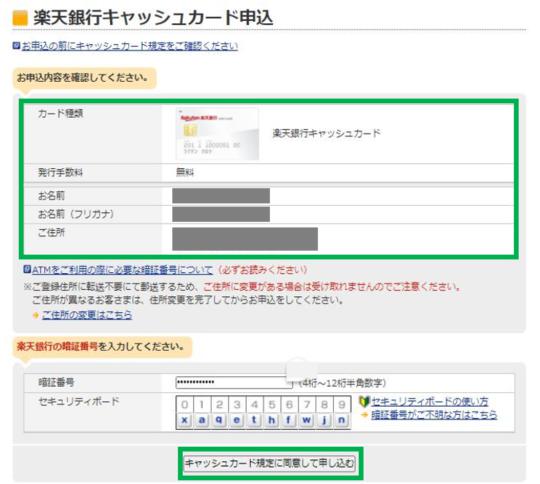Click the beginner-mark icon beside security board help
This screenshot has height=484, width=540.
[x=364, y=402]
